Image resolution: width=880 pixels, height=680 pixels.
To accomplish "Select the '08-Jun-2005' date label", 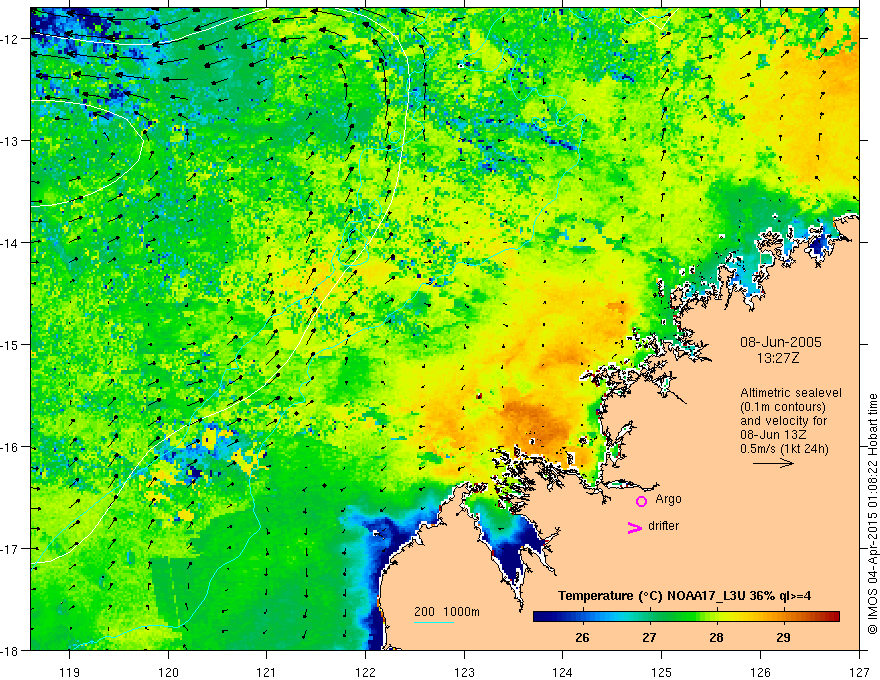I will [781, 342].
